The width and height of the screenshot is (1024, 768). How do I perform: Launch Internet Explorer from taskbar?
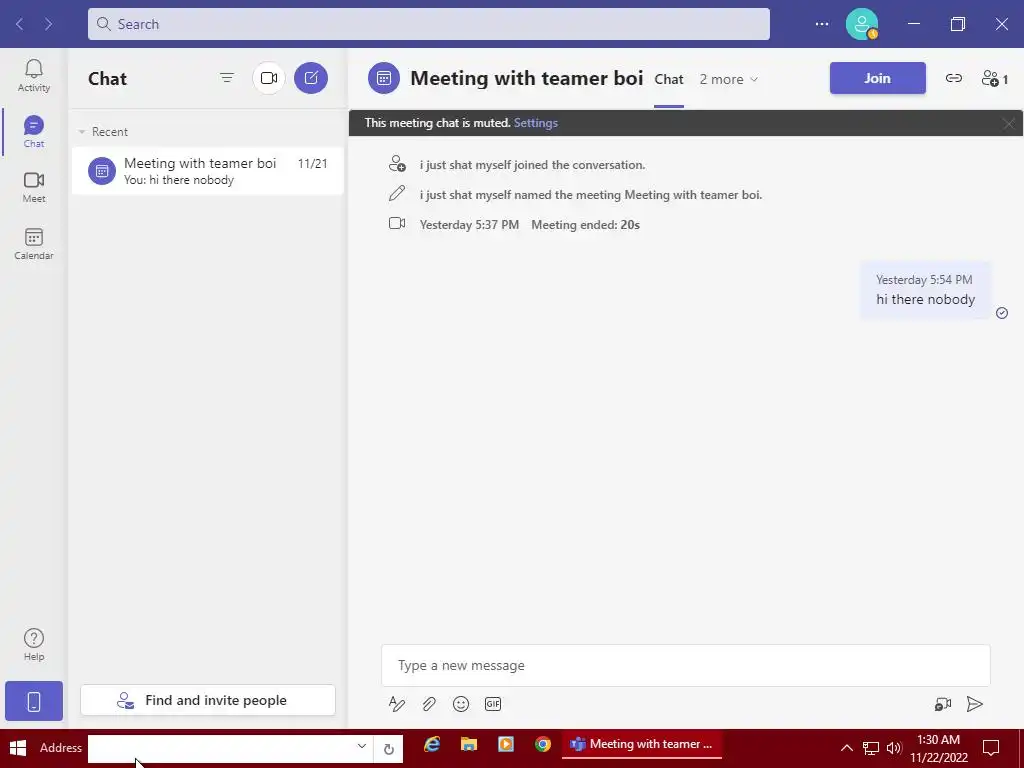point(432,744)
